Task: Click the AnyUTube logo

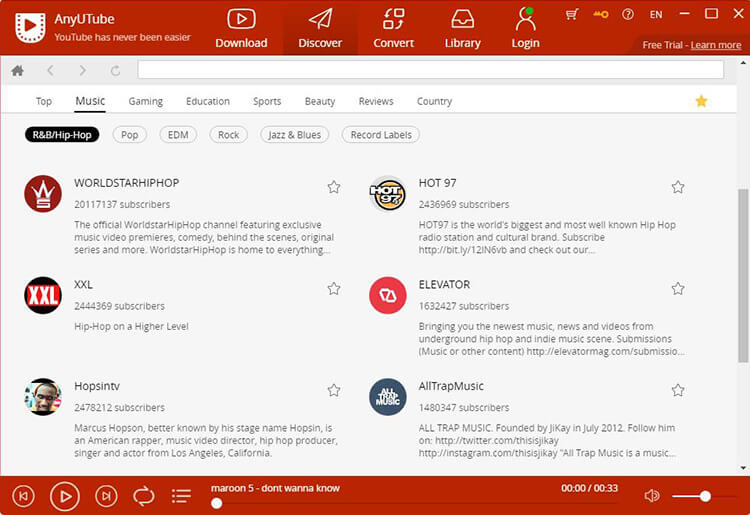Action: point(30,27)
